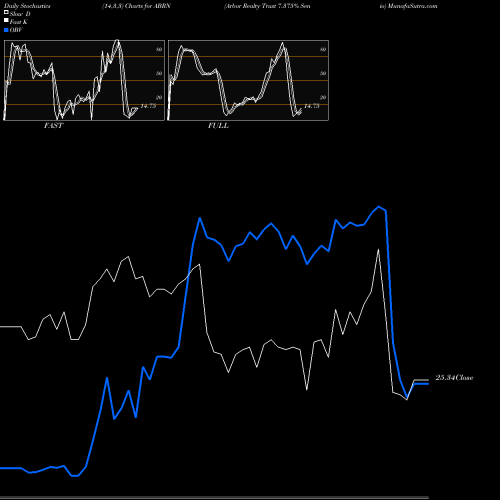Viewport: 500px width, 500px height.
Task: Click the 50 level label in FAST chart
Action: point(159,73)
